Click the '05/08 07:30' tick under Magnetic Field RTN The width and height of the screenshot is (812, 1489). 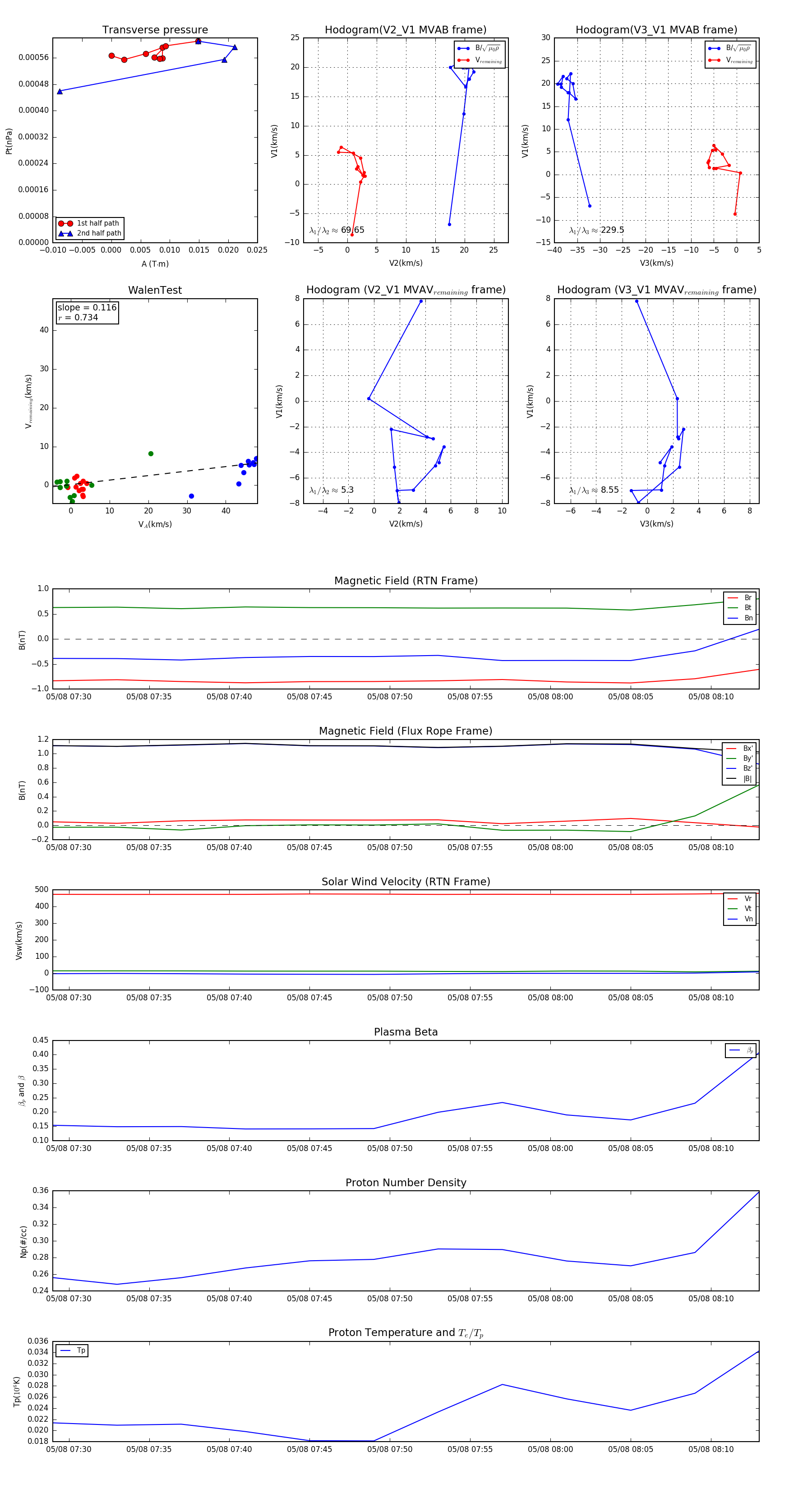[69, 697]
